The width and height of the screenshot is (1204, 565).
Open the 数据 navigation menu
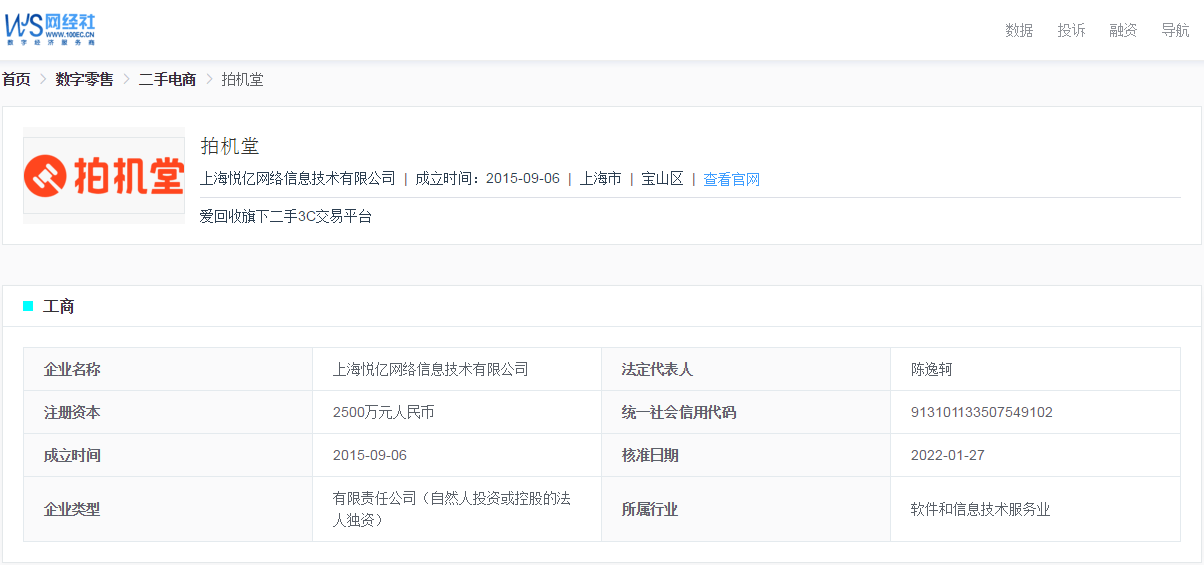1019,30
